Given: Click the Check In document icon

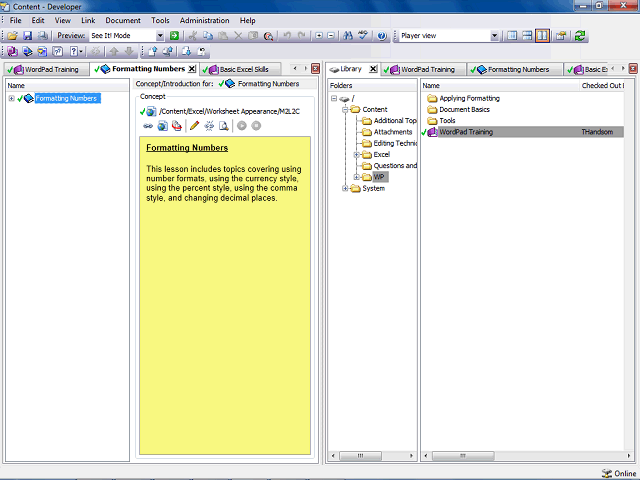Looking at the screenshot, I should (153, 51).
